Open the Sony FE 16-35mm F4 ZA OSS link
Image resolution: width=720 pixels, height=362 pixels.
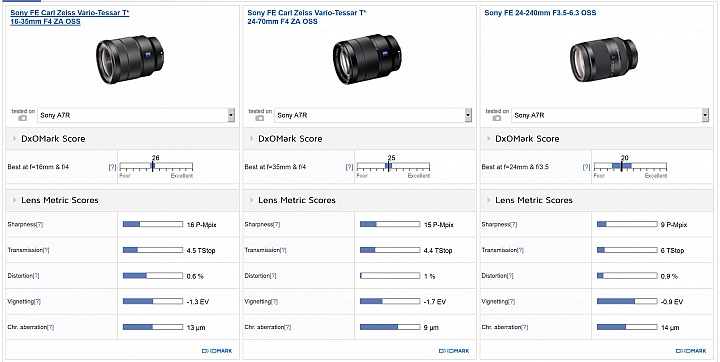(x=69, y=17)
